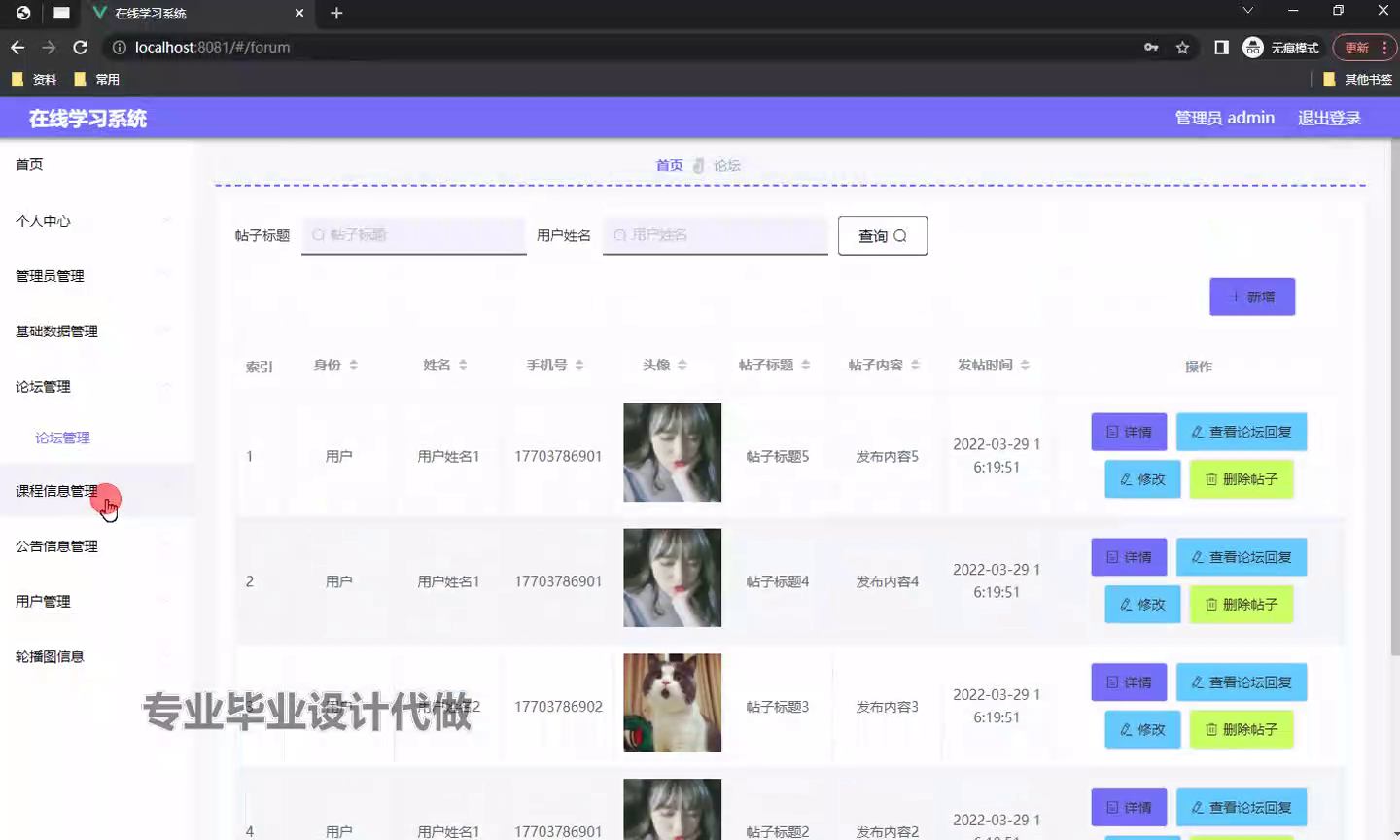Sort by the 手机号 column
Viewport: 1400px width, 840px height.
pos(579,365)
